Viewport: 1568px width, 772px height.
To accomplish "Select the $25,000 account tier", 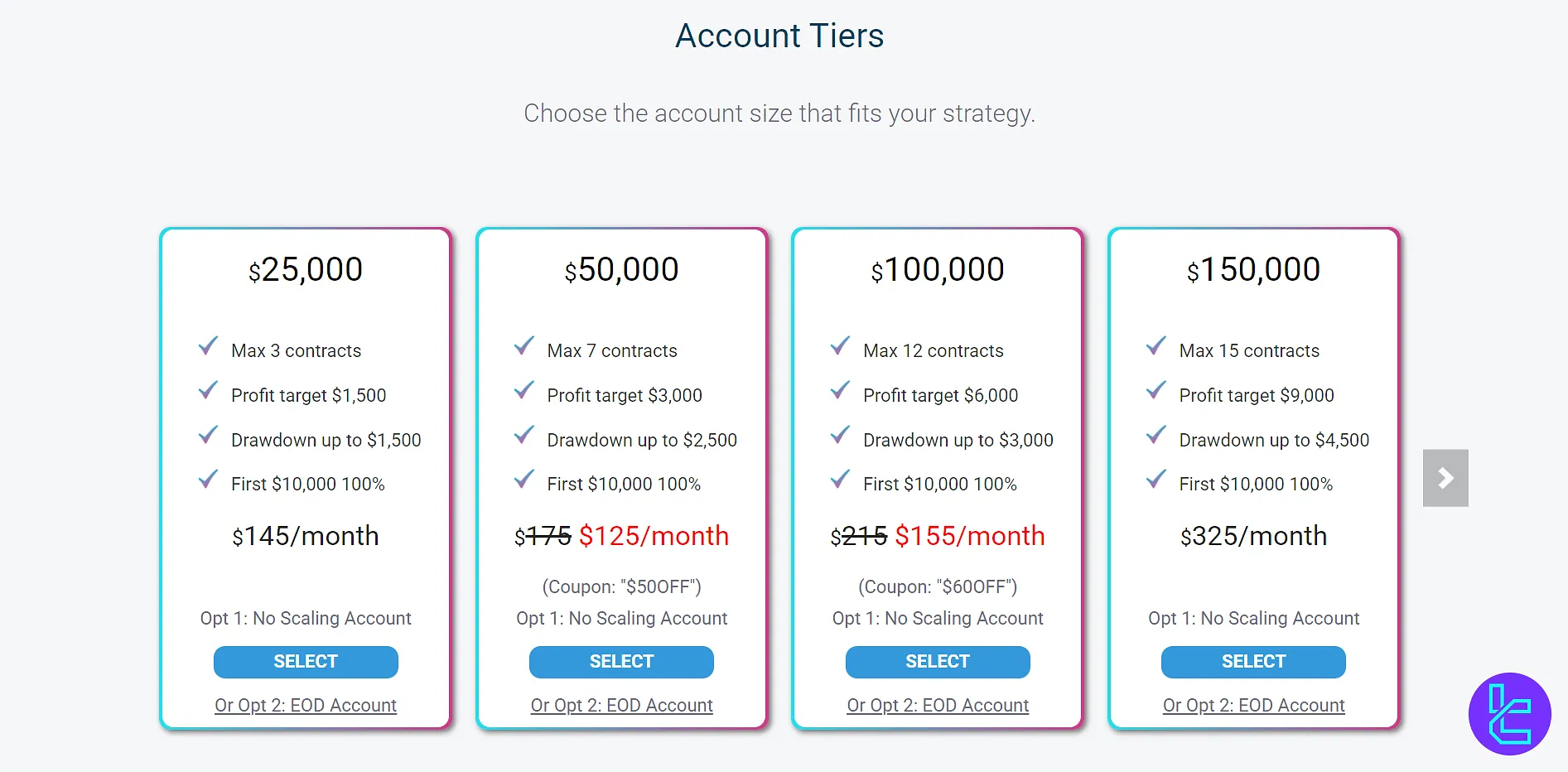I will click(306, 662).
